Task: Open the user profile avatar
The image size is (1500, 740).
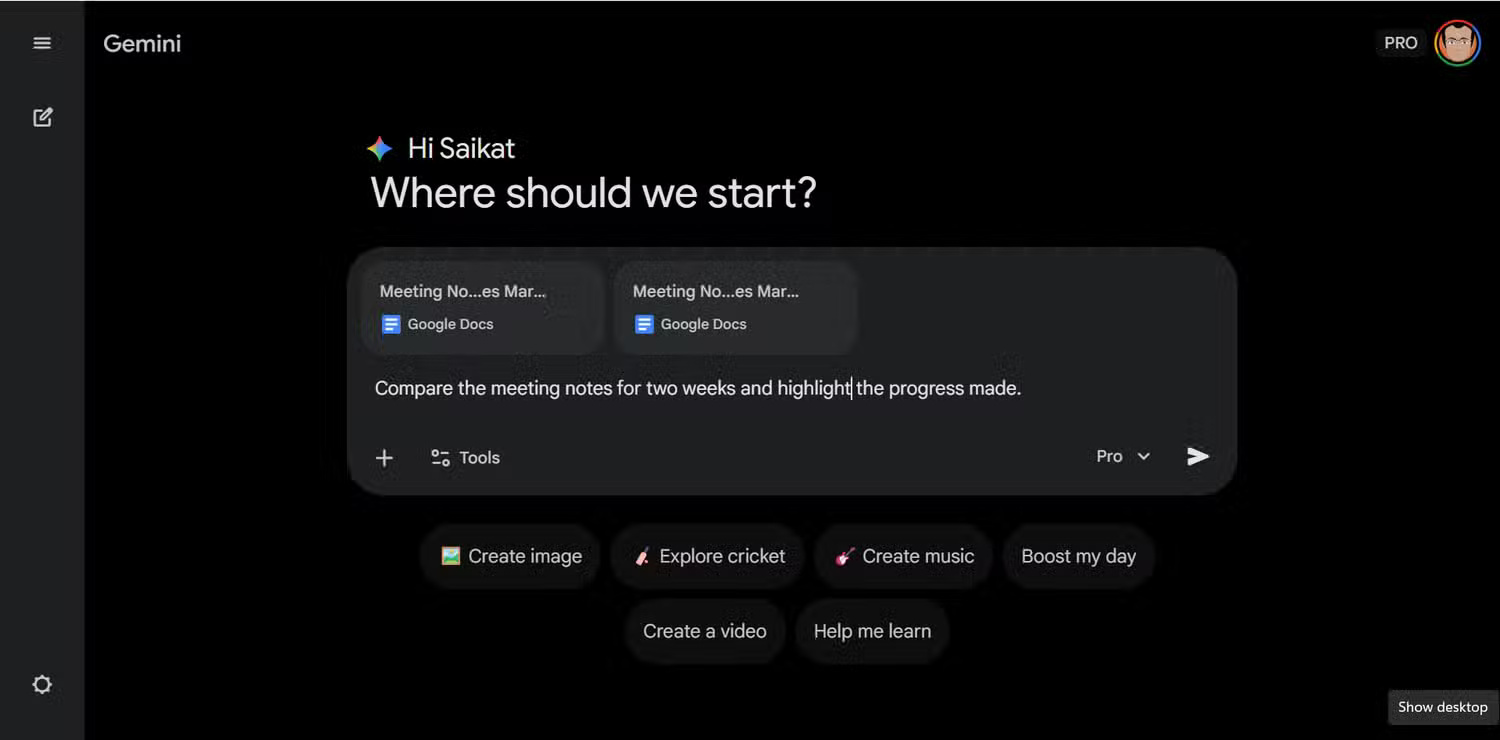Action: click(x=1457, y=43)
